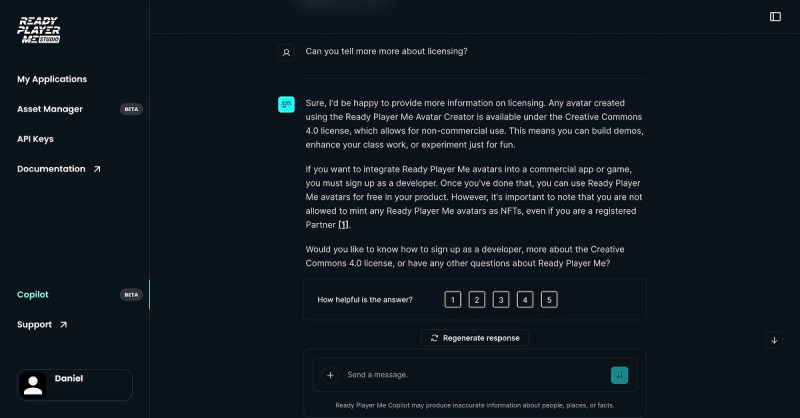Click the Ready Player Me Studio logo
The image size is (800, 418).
39,30
